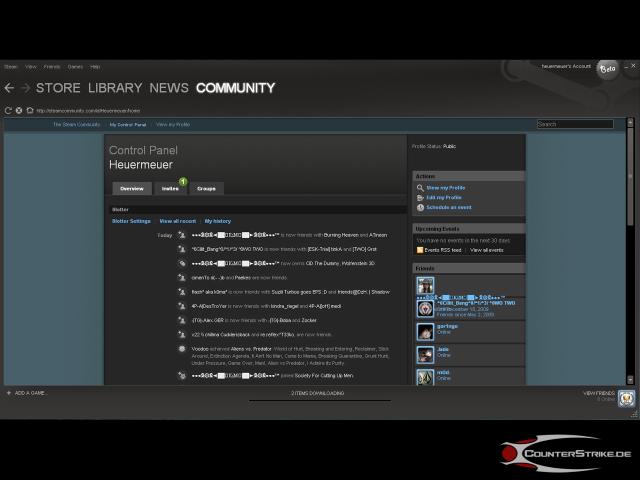Open the Help menu
This screenshot has width=640, height=480.
point(95,67)
